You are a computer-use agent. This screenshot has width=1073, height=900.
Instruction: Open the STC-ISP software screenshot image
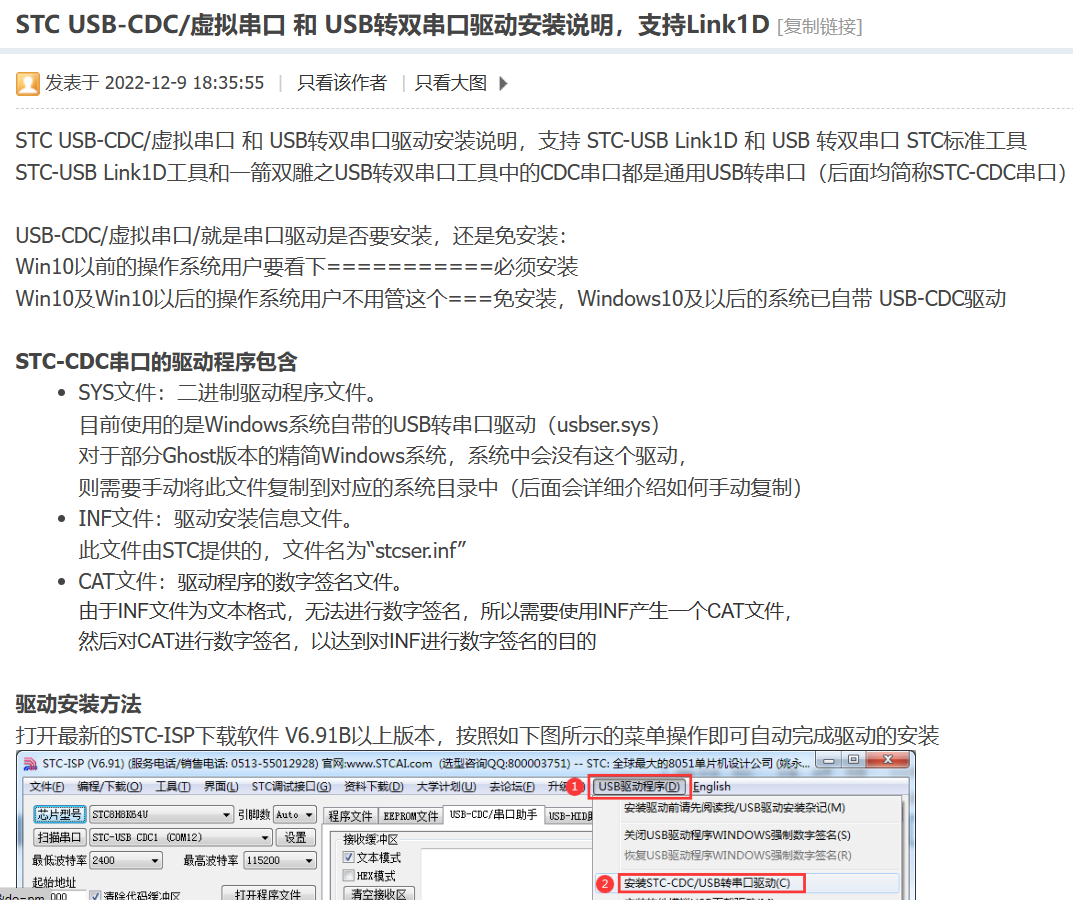(x=465, y=825)
